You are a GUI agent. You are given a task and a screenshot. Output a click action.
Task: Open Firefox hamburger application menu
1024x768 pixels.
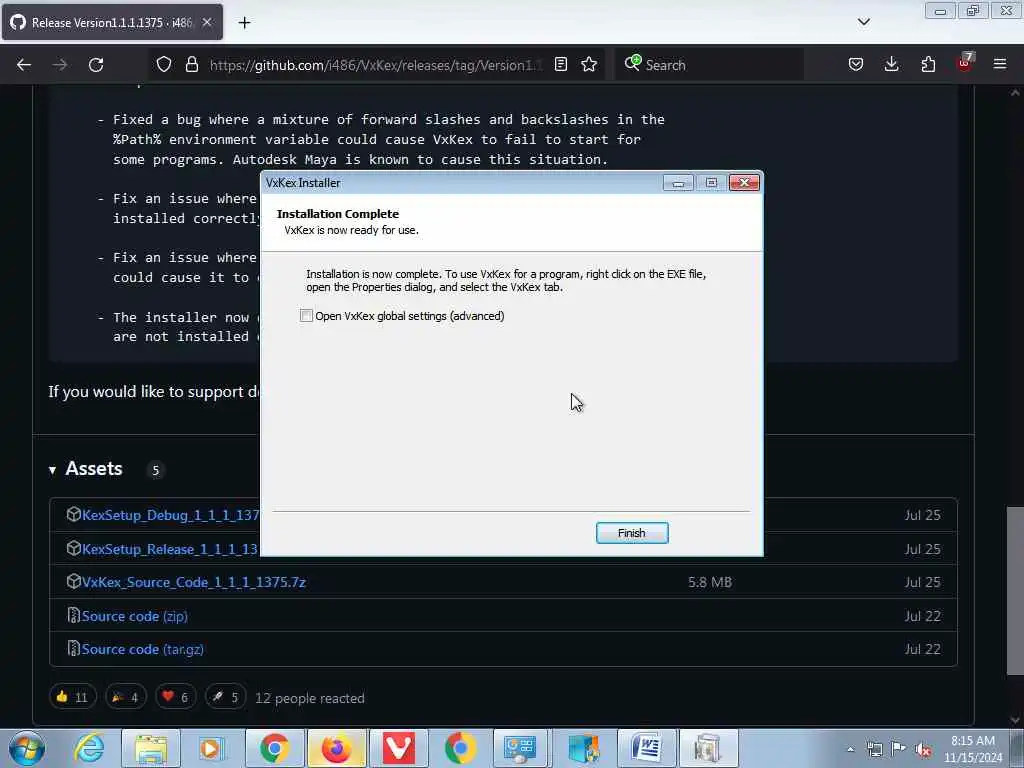tap(1000, 65)
